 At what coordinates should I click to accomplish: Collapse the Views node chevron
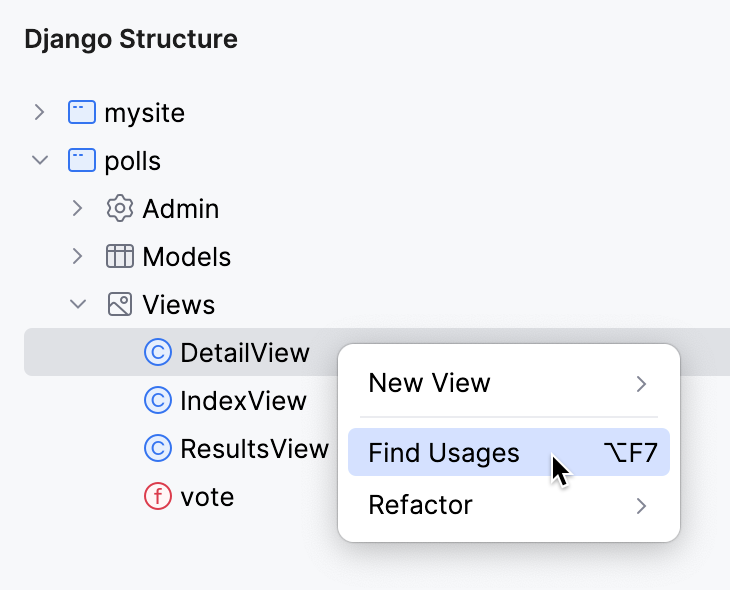[78, 304]
